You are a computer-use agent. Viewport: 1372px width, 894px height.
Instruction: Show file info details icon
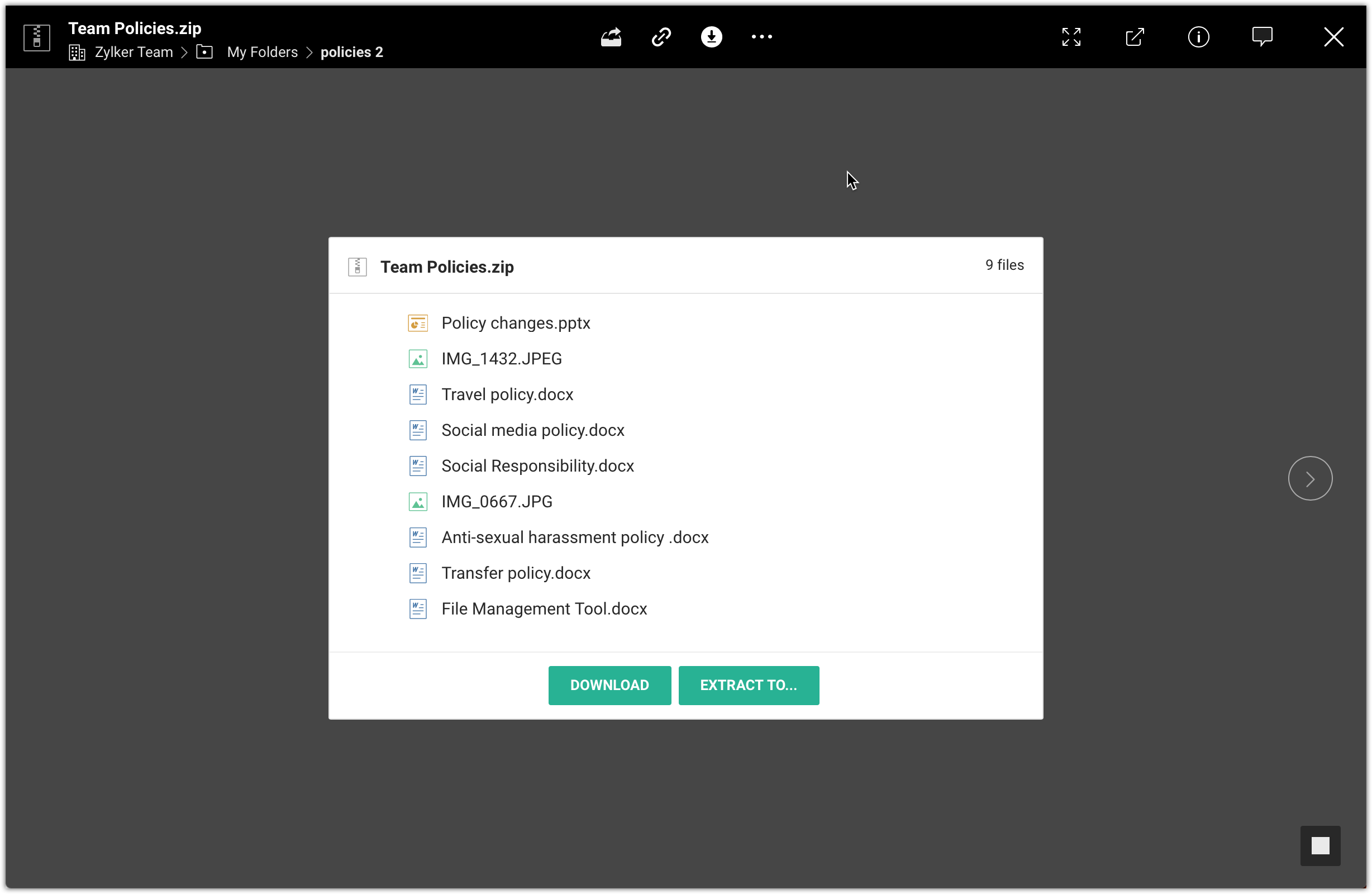pos(1198,37)
